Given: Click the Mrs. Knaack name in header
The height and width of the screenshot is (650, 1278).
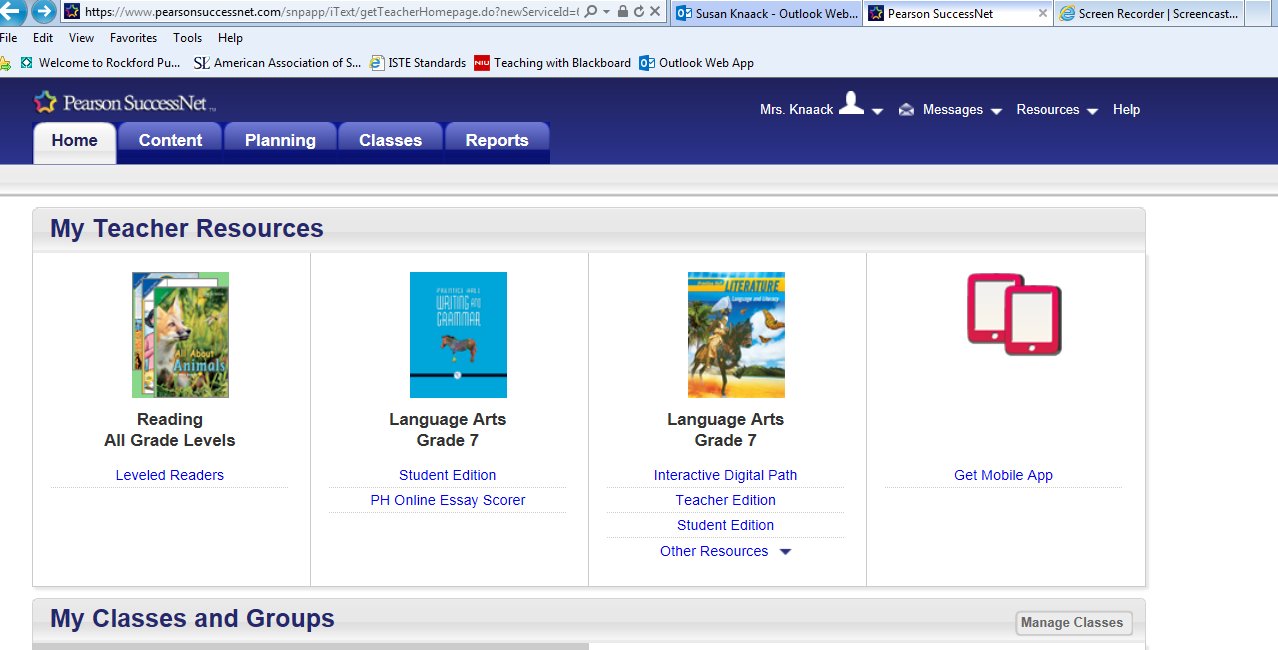Looking at the screenshot, I should click(x=797, y=110).
